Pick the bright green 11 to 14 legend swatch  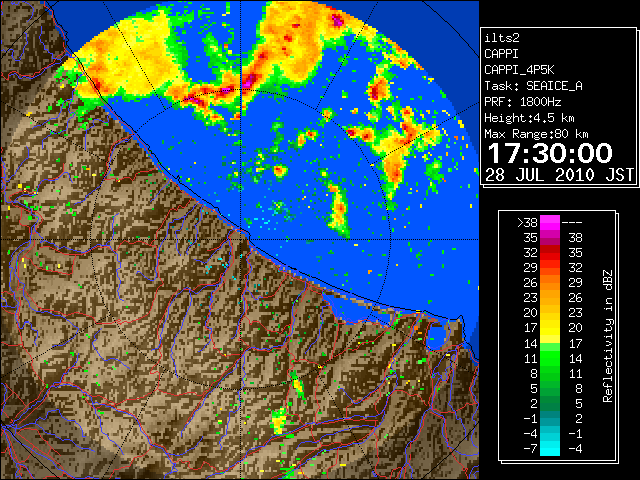click(x=550, y=358)
